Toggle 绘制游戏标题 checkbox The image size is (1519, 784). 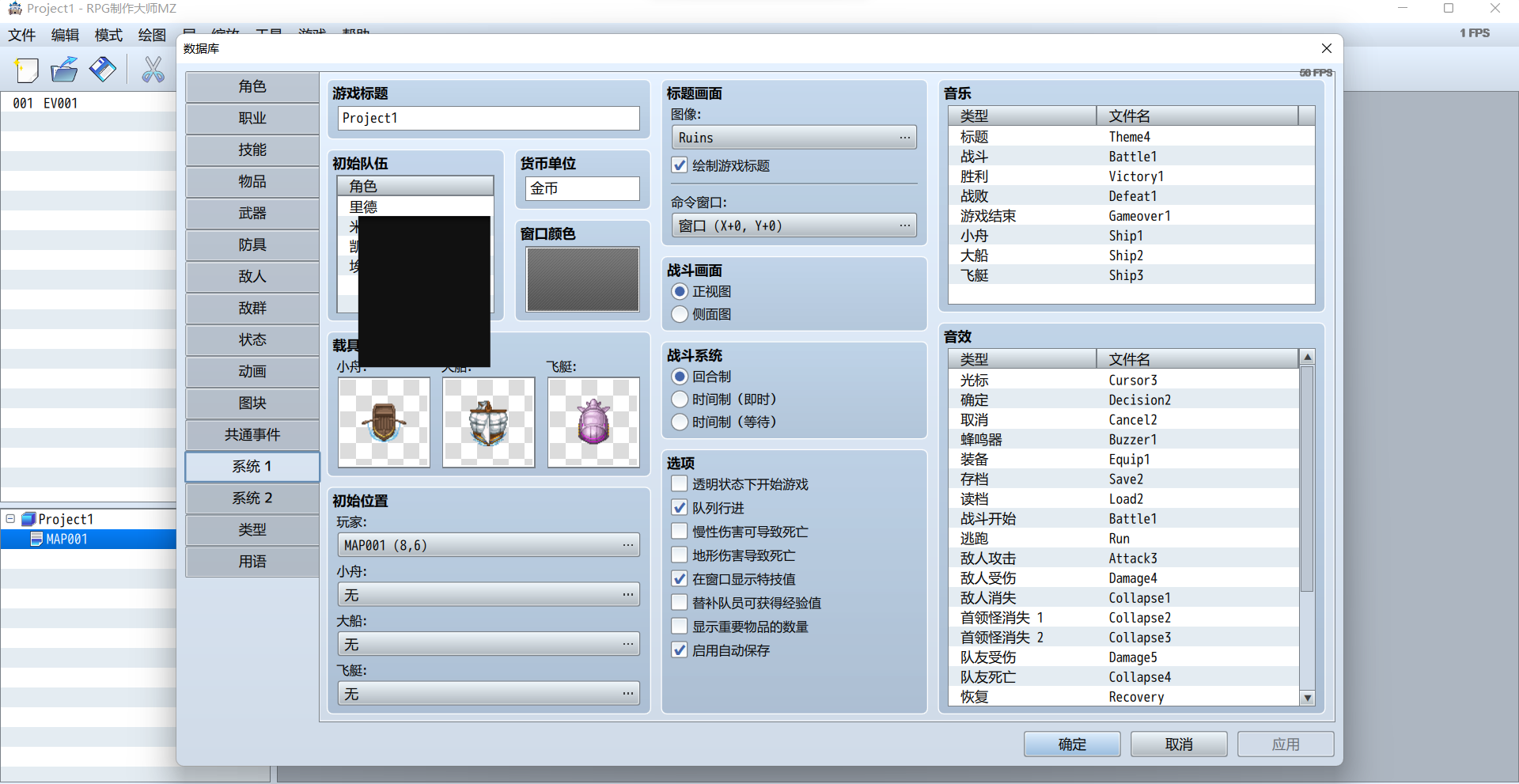(x=680, y=165)
